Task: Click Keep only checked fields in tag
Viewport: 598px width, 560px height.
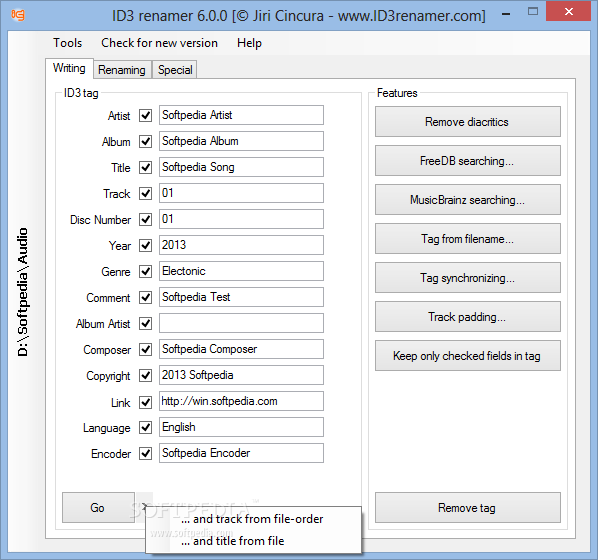Action: 468,356
